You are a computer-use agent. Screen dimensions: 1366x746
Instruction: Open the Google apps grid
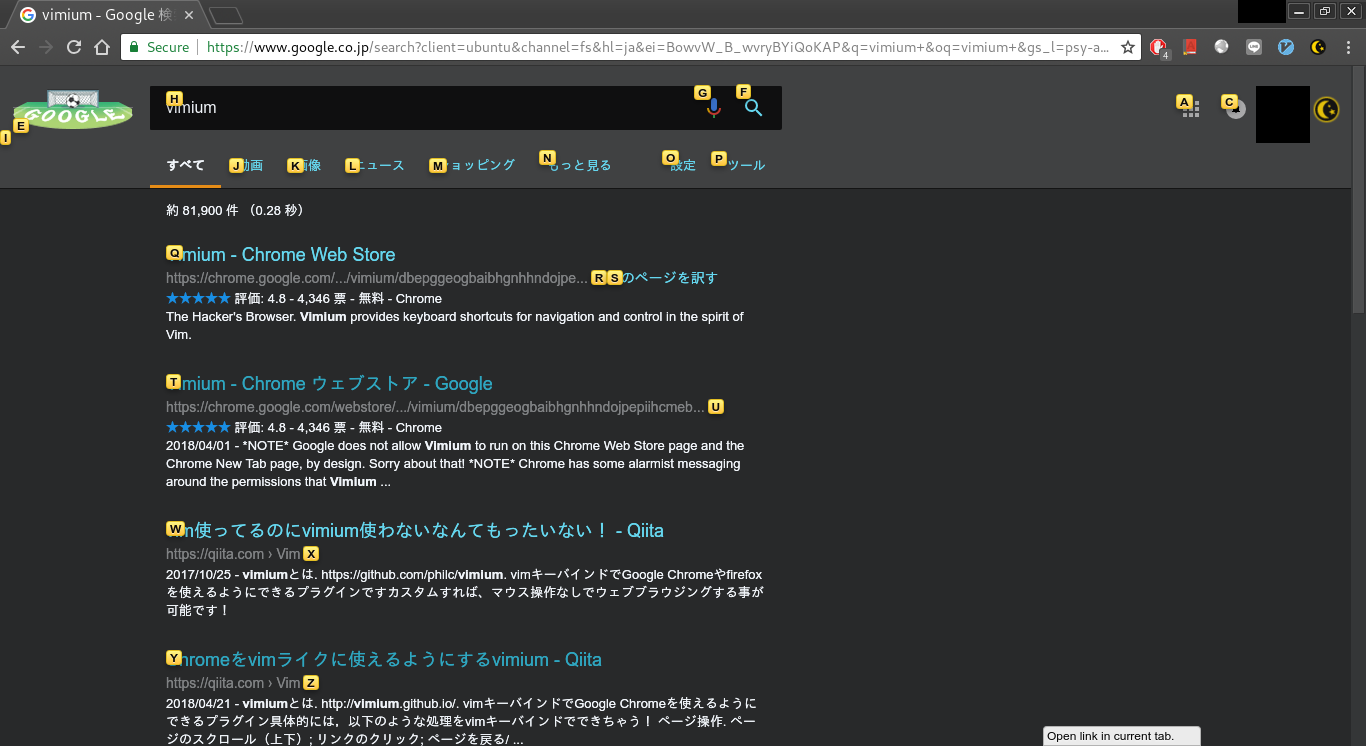tap(1191, 110)
